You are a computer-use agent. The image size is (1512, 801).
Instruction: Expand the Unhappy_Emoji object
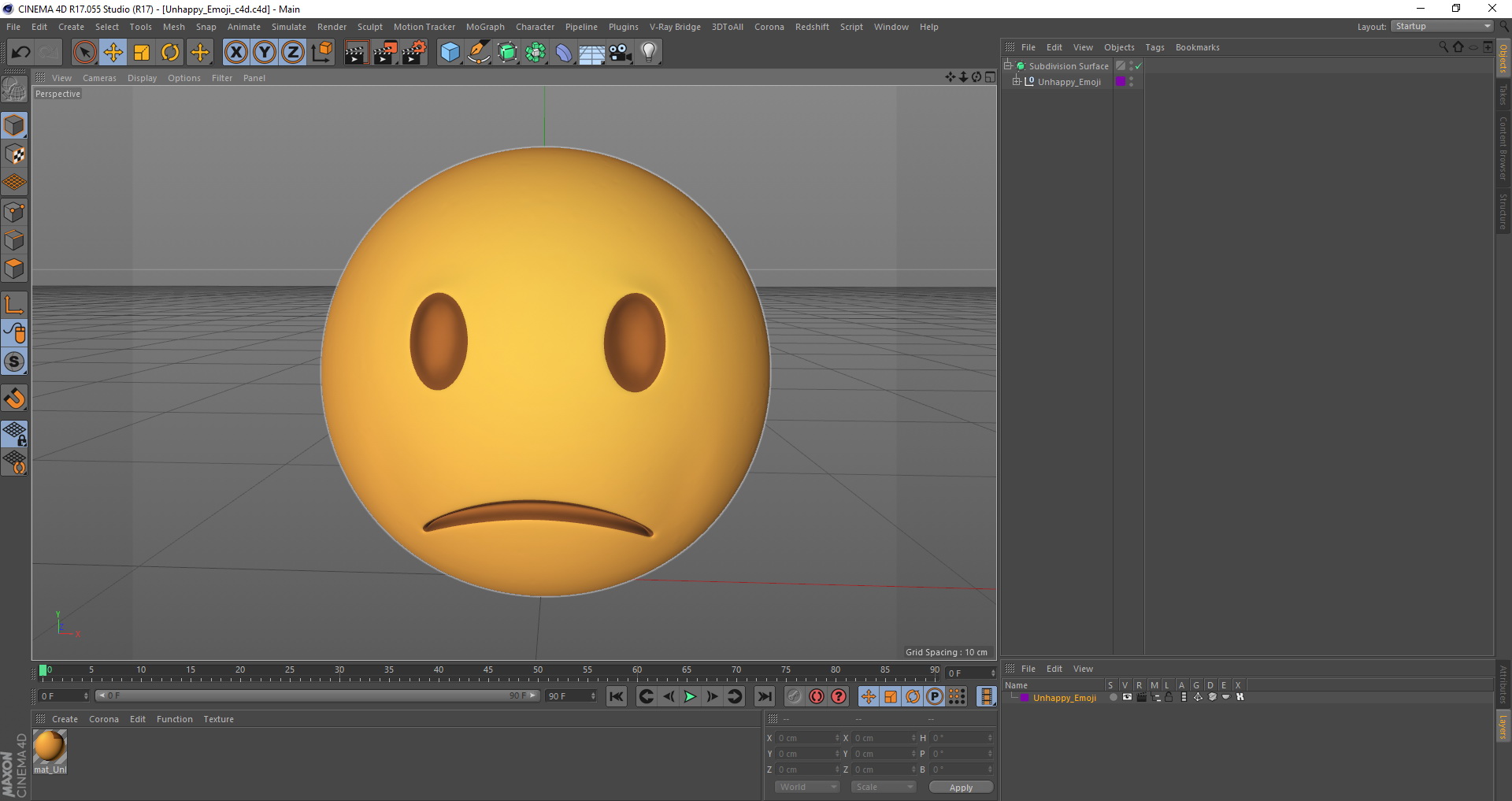1016,81
